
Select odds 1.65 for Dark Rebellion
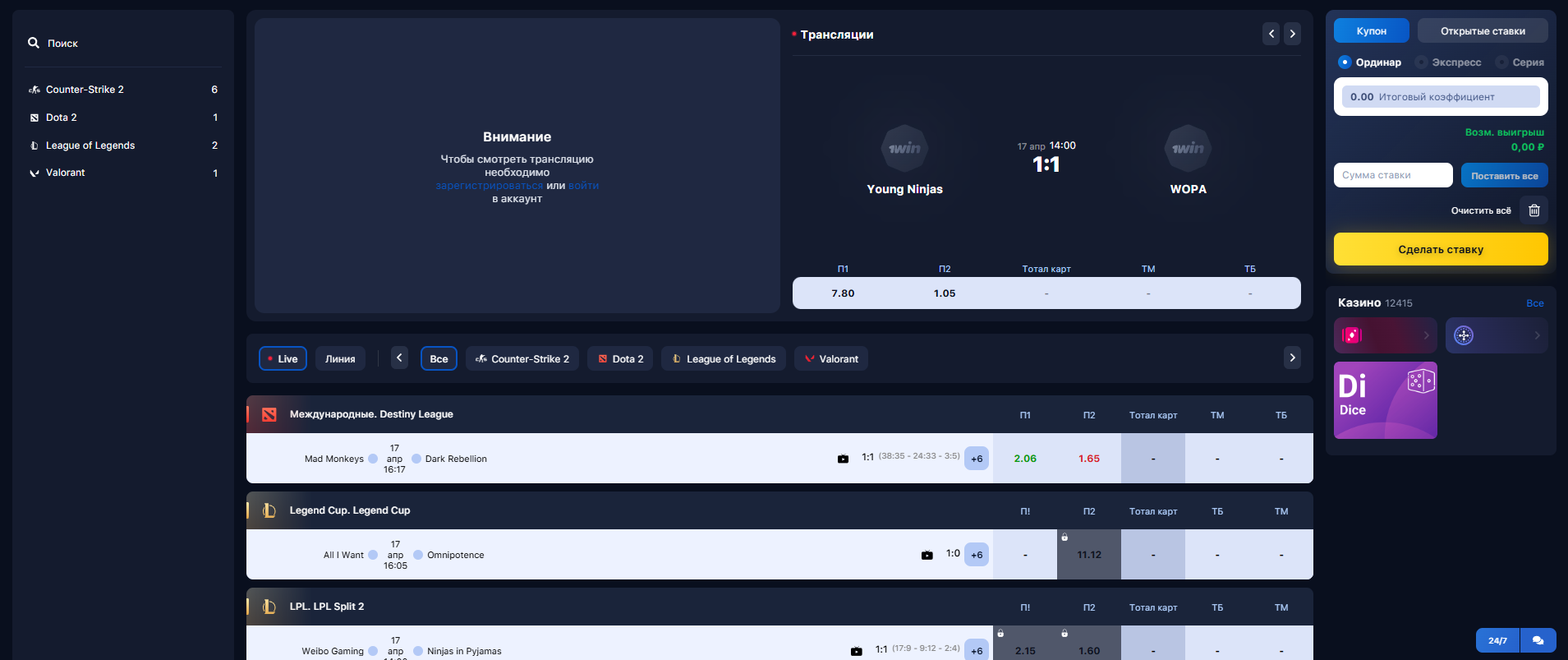1089,459
